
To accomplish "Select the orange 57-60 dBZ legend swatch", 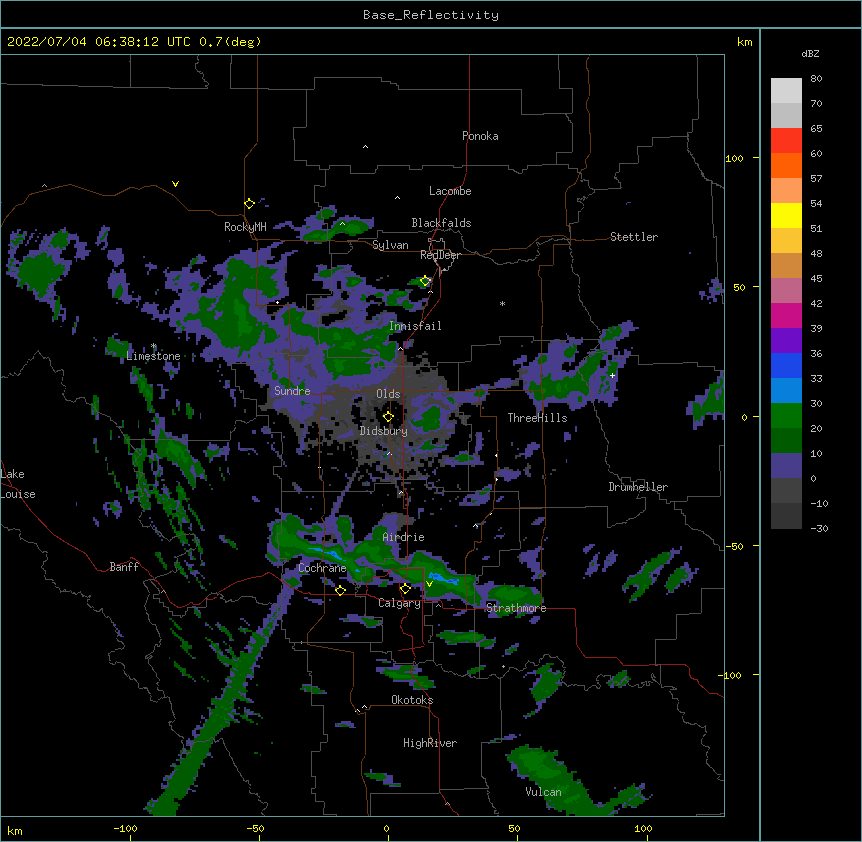I will click(786, 165).
